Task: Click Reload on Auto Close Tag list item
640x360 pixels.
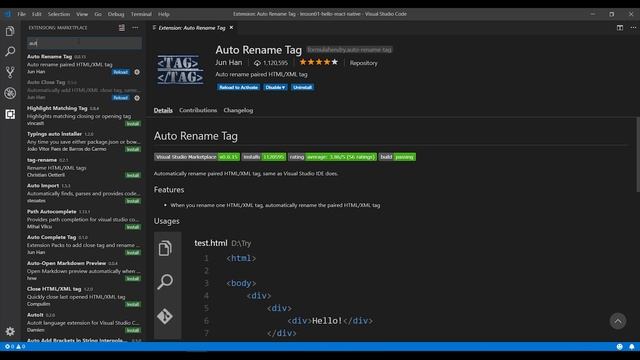Action: 120,98
